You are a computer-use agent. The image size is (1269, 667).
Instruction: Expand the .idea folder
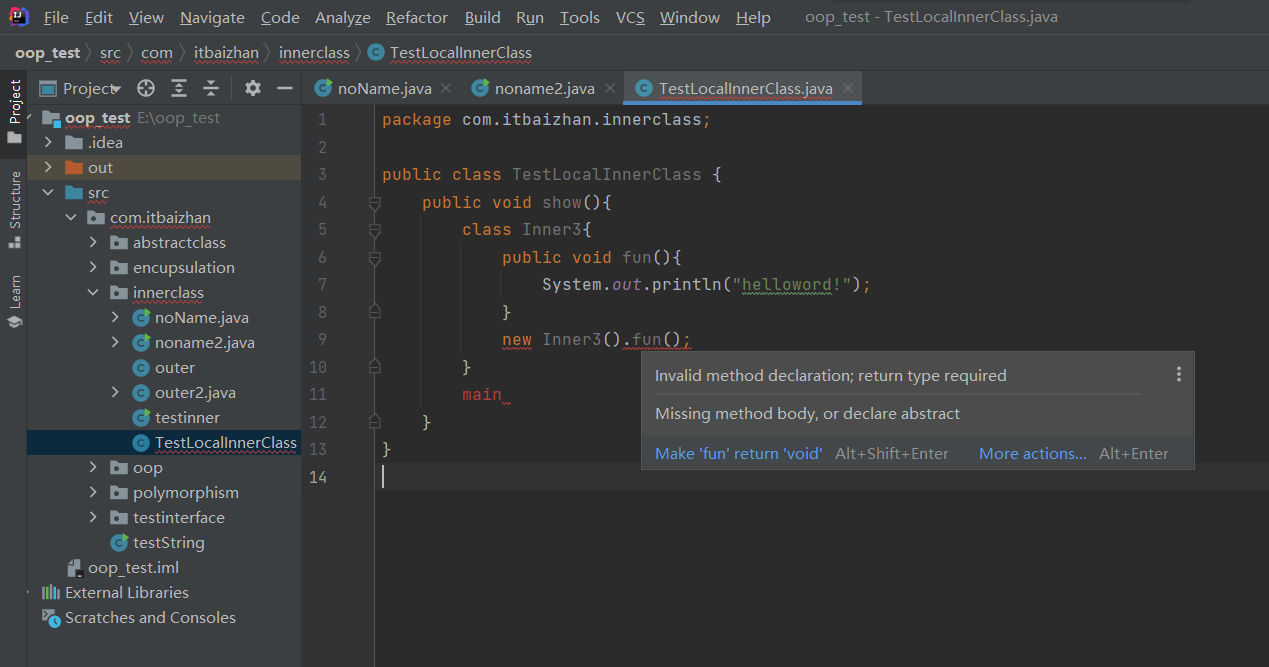pos(48,142)
